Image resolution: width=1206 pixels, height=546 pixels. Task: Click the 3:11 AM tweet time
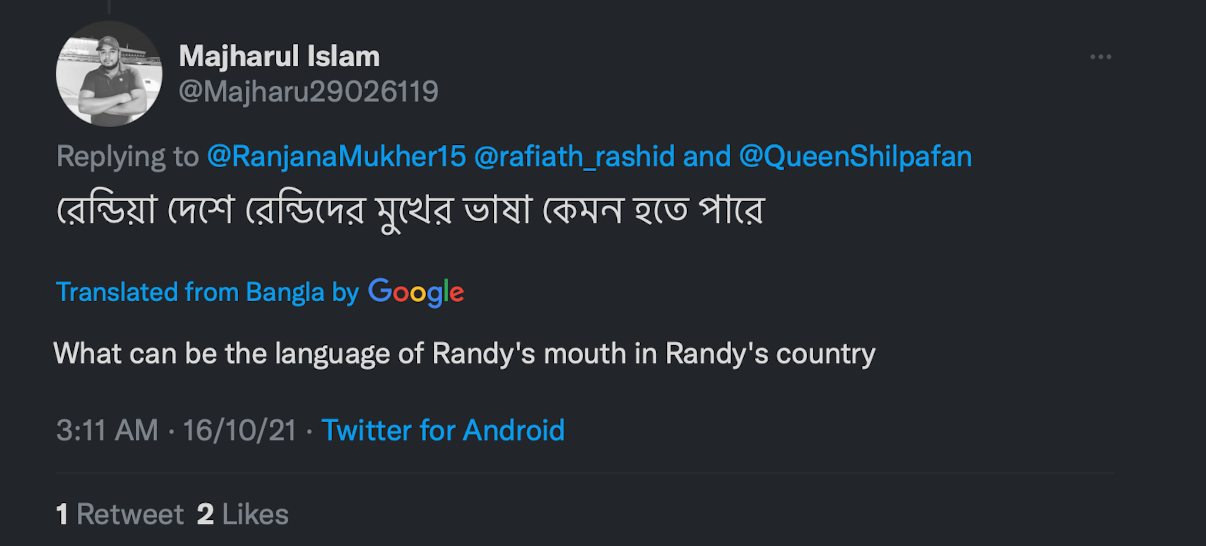(x=107, y=430)
